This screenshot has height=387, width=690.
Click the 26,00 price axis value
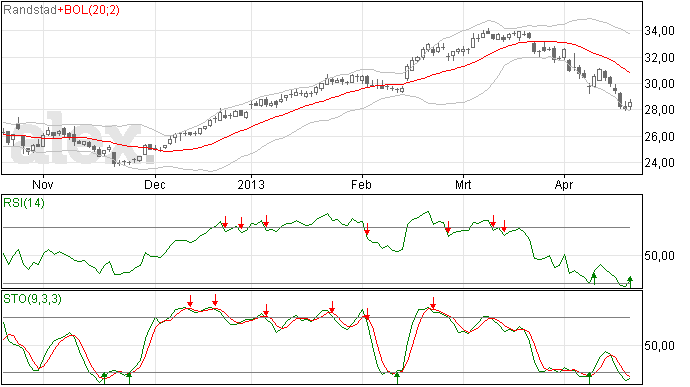pyautogui.click(x=659, y=137)
